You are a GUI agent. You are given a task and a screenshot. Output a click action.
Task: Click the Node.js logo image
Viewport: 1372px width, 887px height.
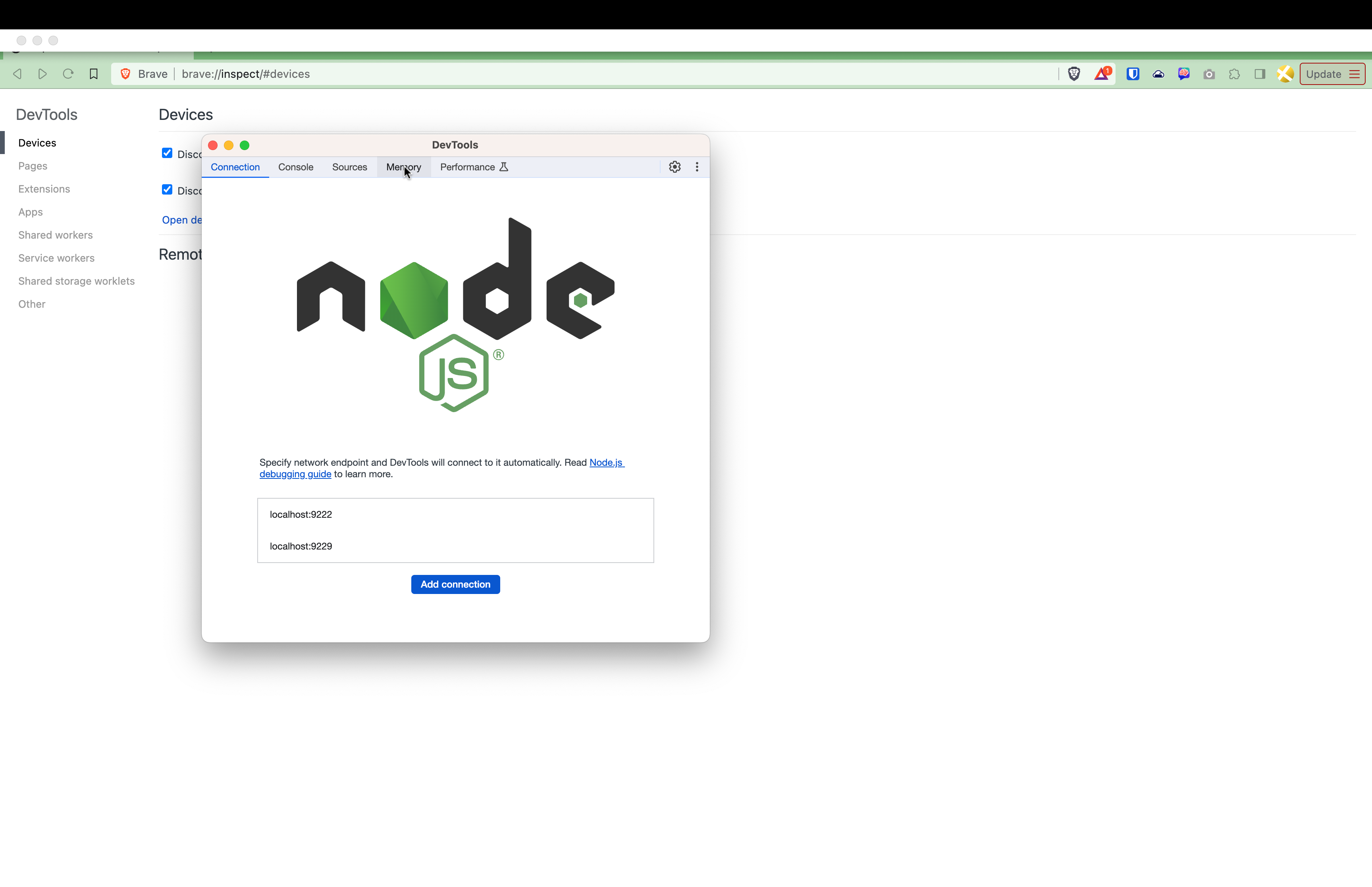pyautogui.click(x=455, y=314)
